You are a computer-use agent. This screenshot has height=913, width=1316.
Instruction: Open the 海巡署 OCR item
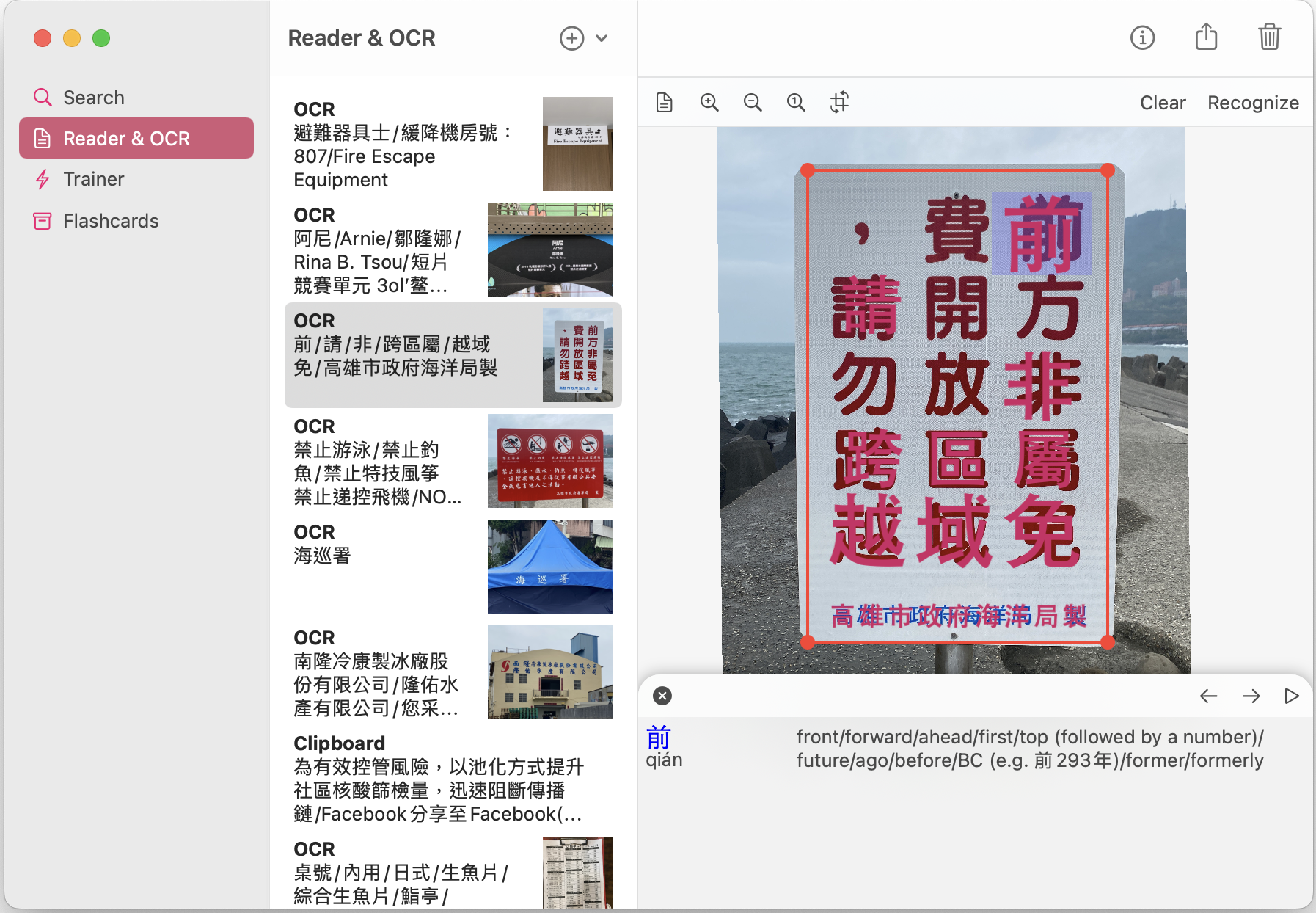[x=453, y=567]
